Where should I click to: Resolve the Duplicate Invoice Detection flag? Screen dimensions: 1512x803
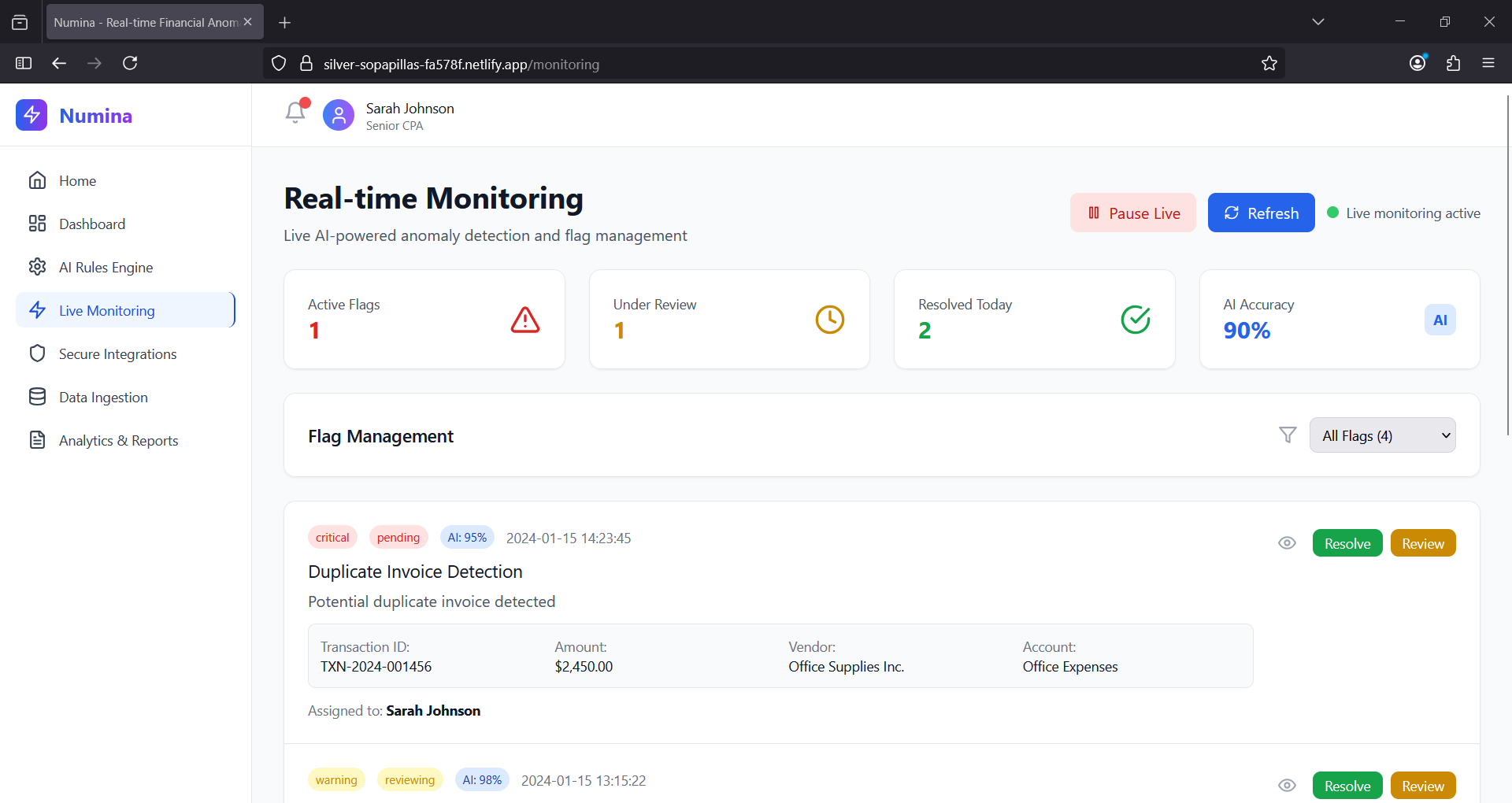point(1347,543)
